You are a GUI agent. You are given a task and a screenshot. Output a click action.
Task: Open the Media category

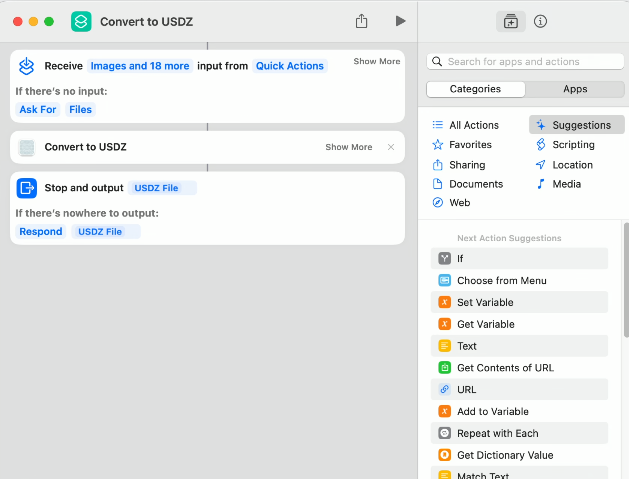[558, 184]
